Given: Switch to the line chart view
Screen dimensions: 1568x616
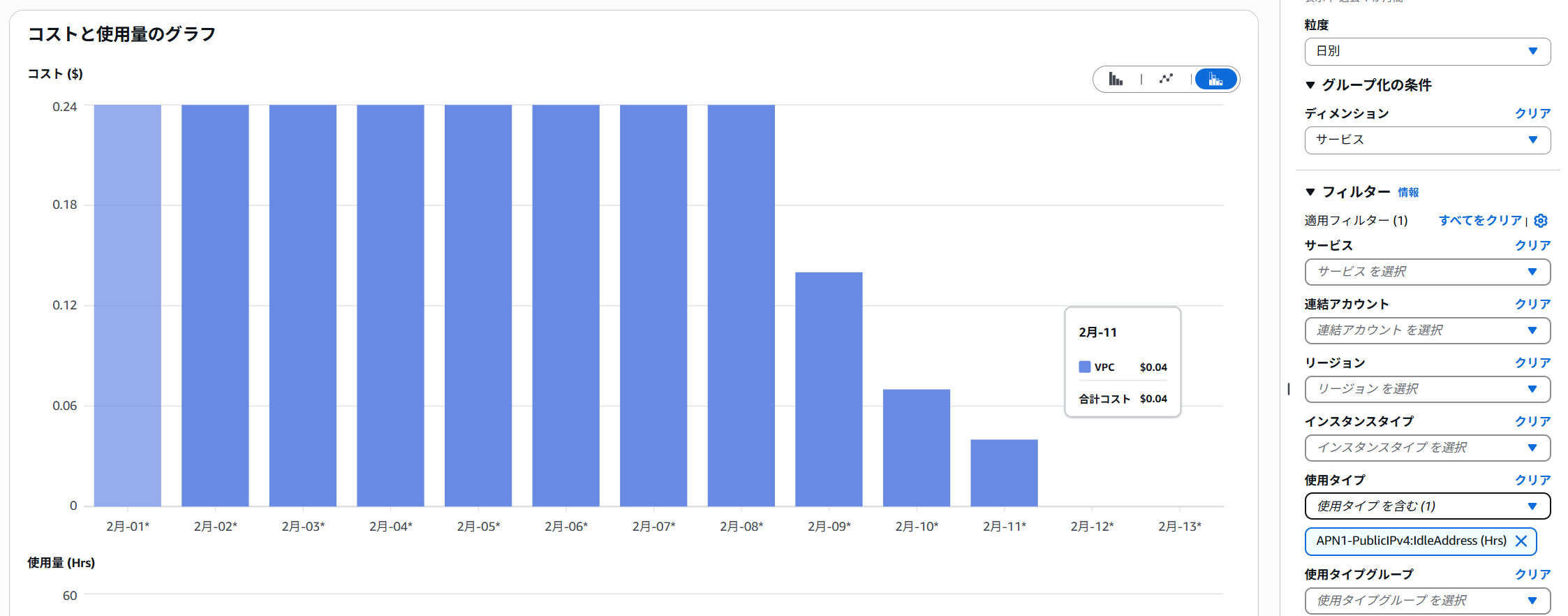Looking at the screenshot, I should (1166, 80).
